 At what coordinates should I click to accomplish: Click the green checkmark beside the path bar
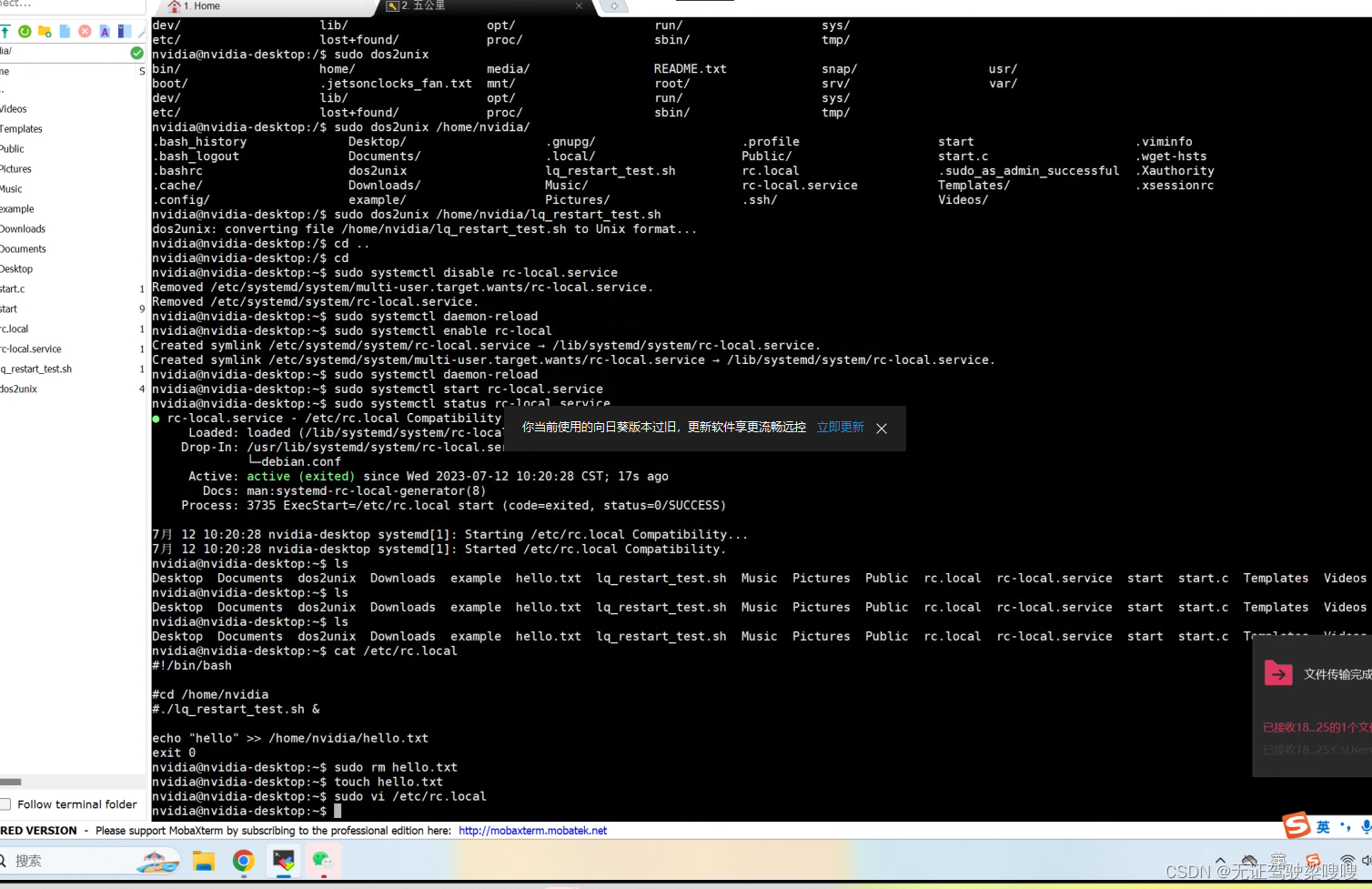tap(136, 52)
